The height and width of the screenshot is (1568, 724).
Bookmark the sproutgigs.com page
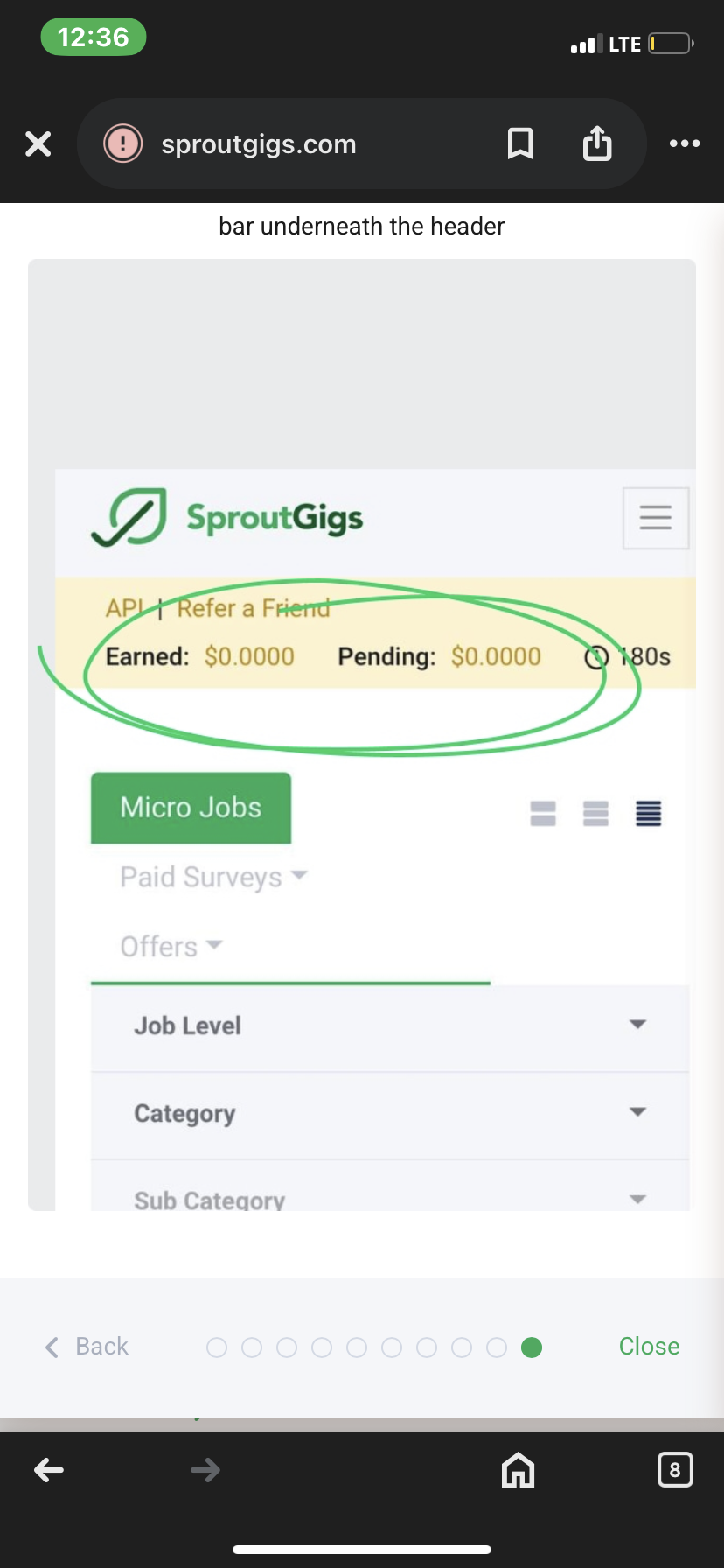[520, 143]
